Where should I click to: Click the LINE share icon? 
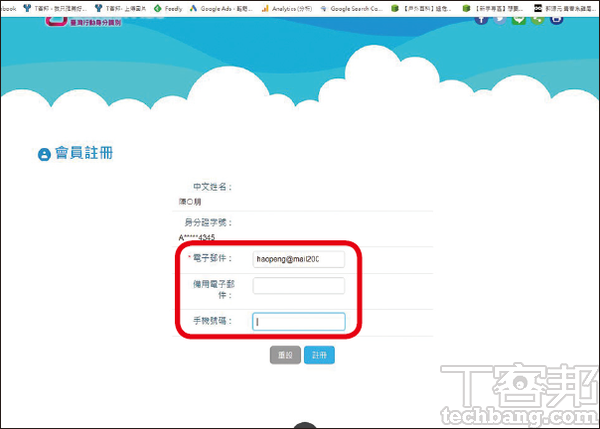pyautogui.click(x=518, y=20)
